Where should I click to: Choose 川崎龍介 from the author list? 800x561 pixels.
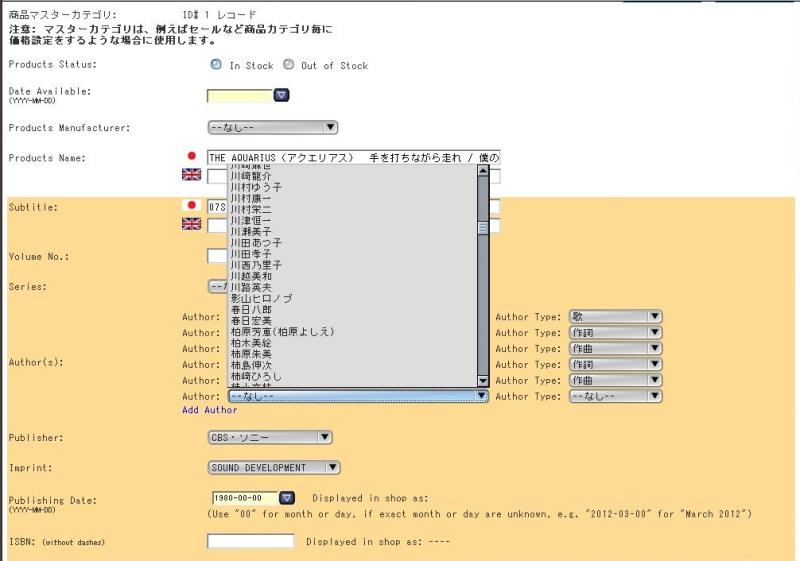click(353, 176)
